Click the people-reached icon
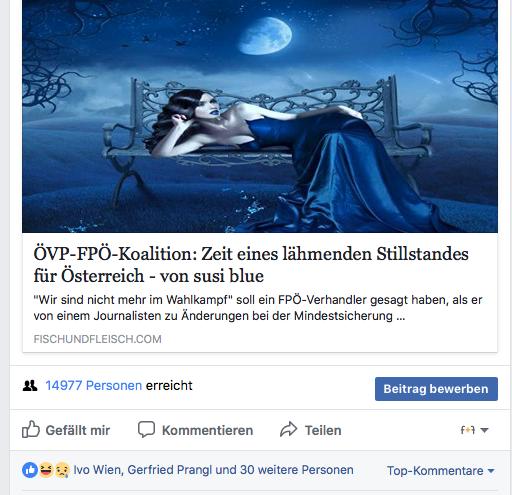512x495 pixels. [30, 386]
